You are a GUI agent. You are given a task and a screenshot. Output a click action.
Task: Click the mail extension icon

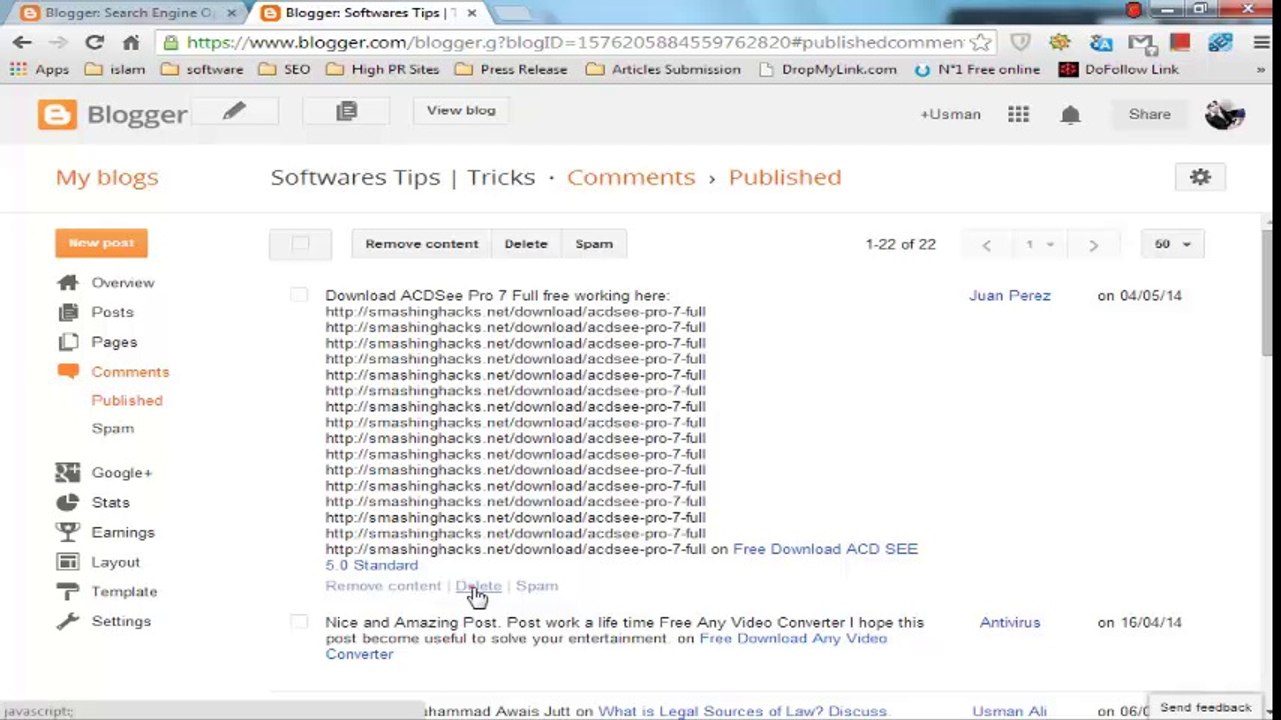[x=1141, y=42]
